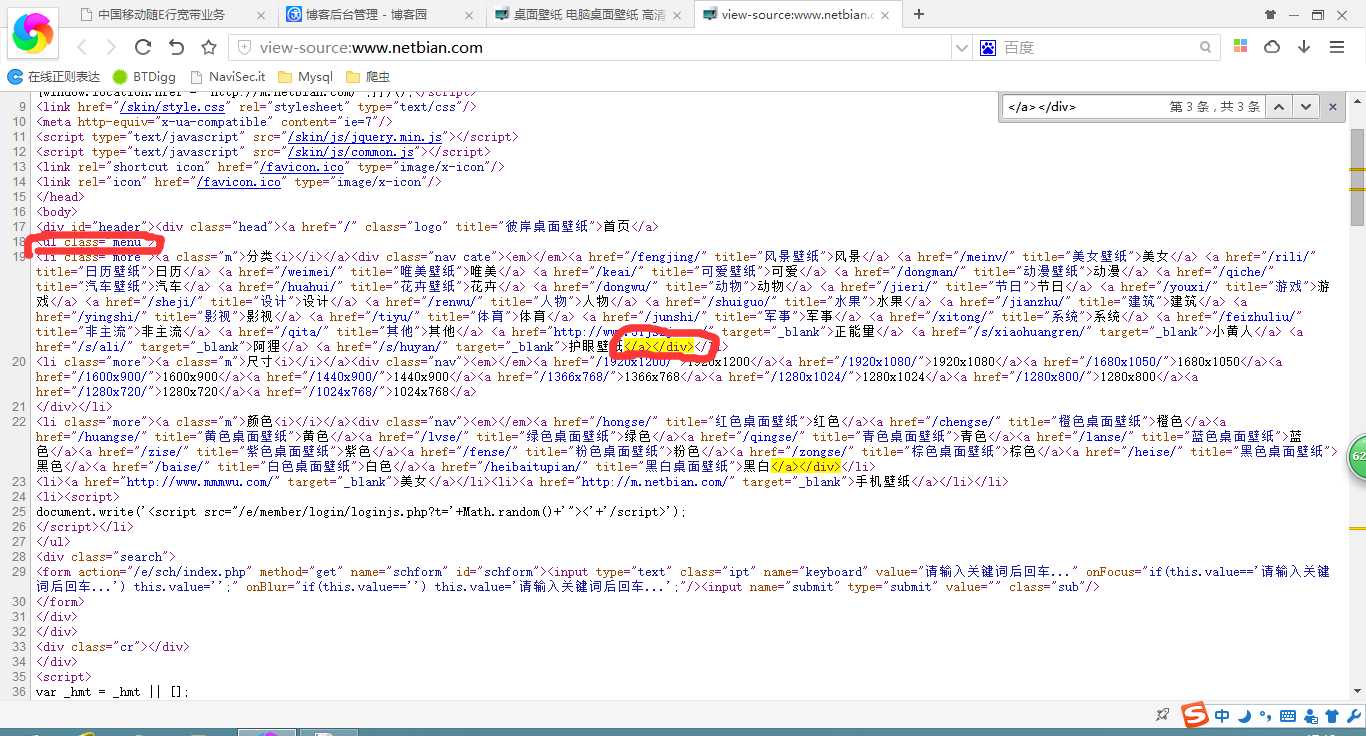Open the Sogou wrench settings icon
The width and height of the screenshot is (1366, 736).
[x=1352, y=716]
